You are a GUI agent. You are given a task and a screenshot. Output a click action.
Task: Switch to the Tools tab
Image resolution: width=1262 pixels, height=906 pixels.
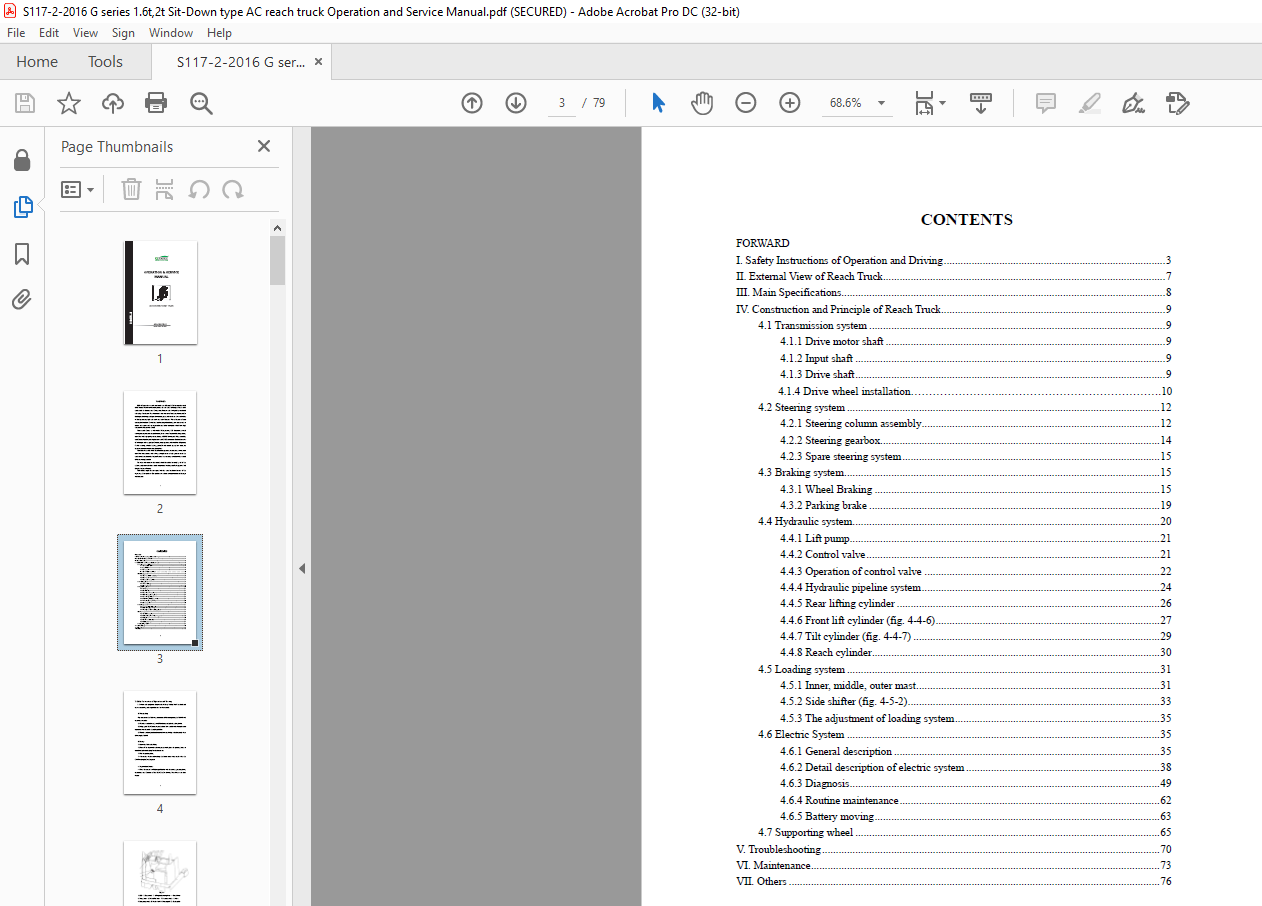point(105,62)
